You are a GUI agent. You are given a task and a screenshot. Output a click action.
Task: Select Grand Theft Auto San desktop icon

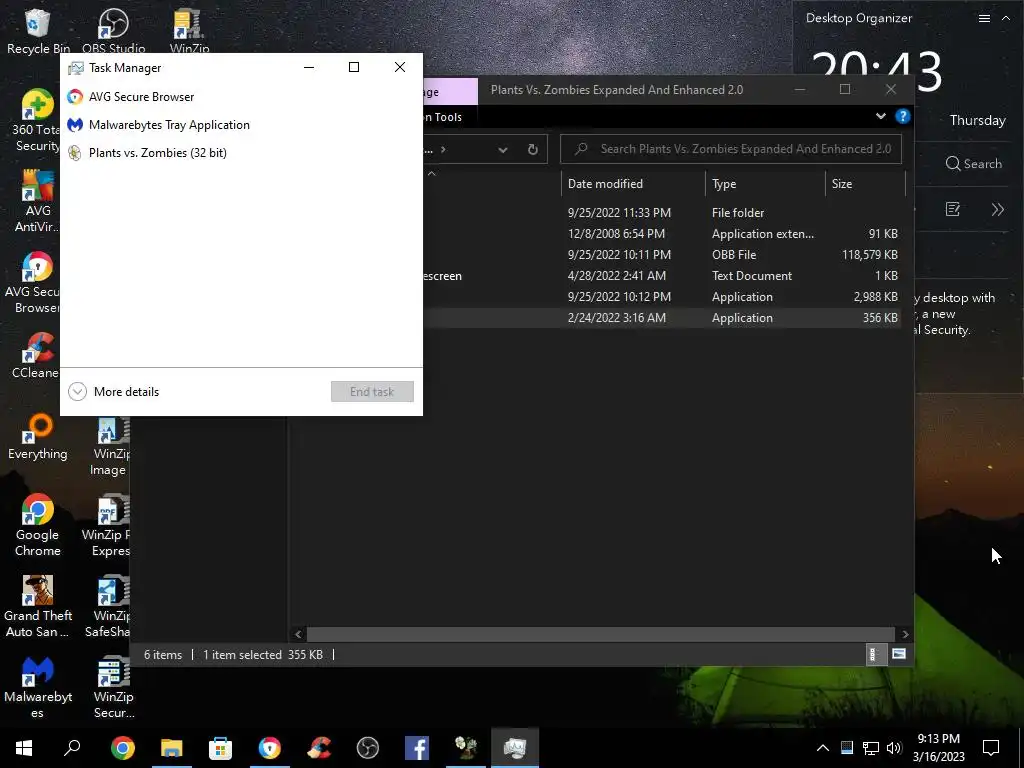tap(38, 607)
